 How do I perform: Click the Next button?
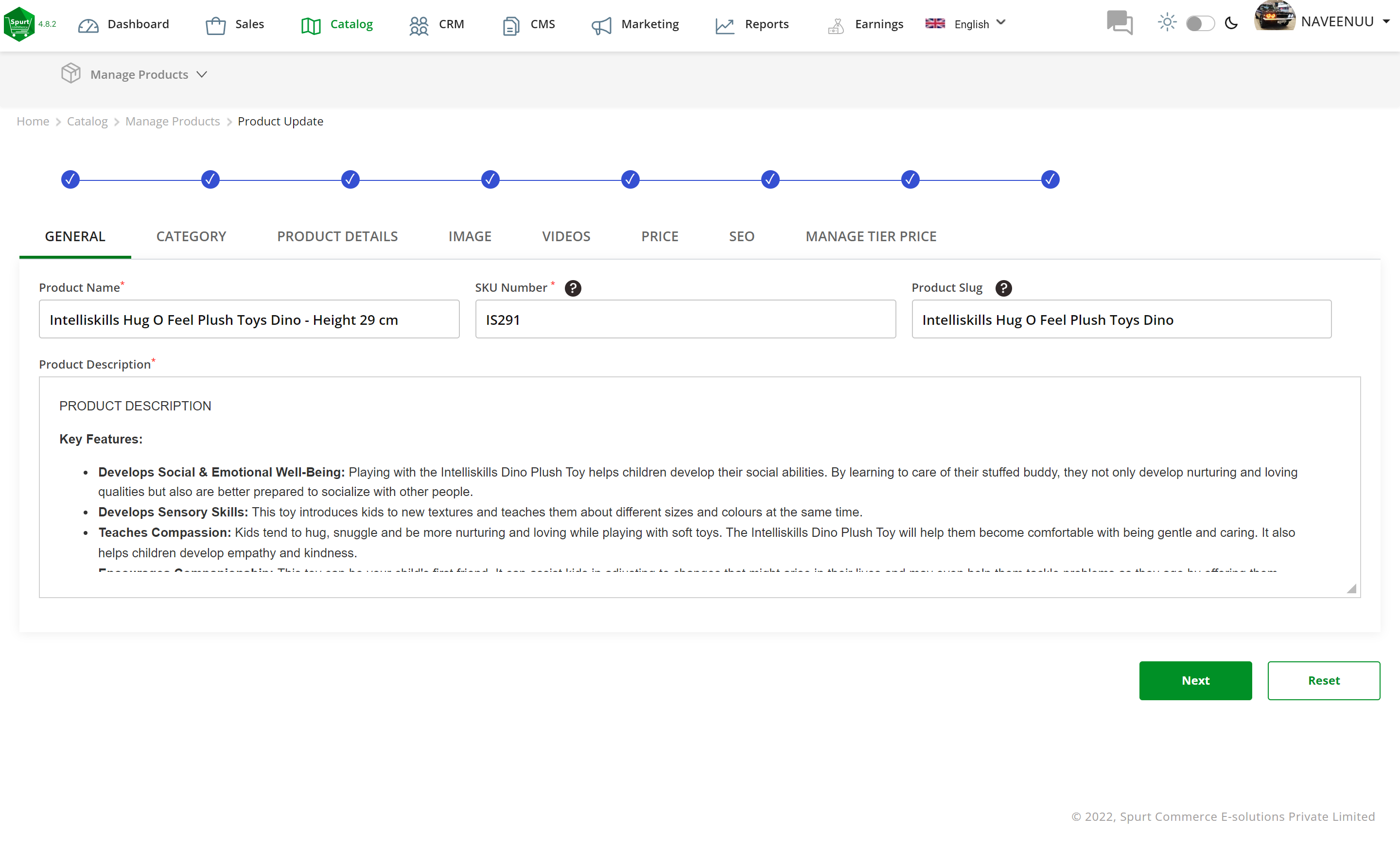pos(1195,681)
